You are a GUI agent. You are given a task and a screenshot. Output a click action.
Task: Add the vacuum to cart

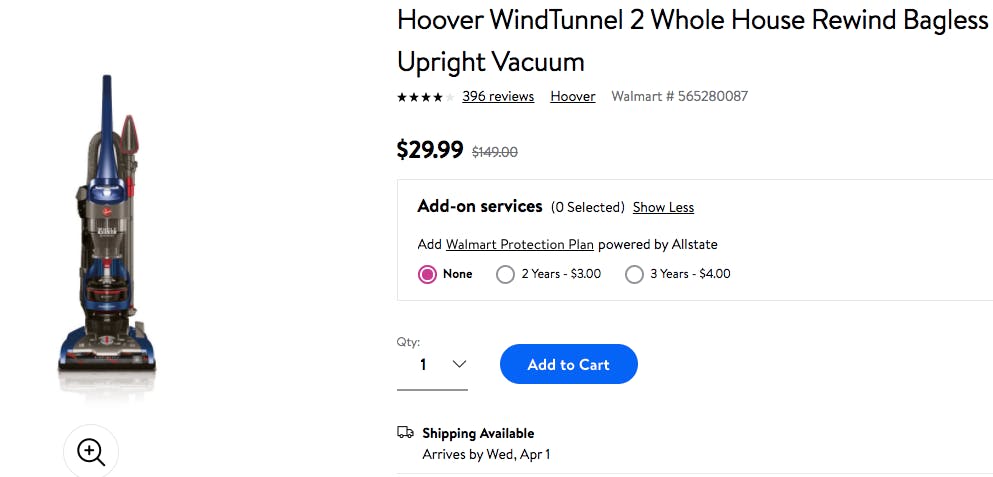click(568, 364)
